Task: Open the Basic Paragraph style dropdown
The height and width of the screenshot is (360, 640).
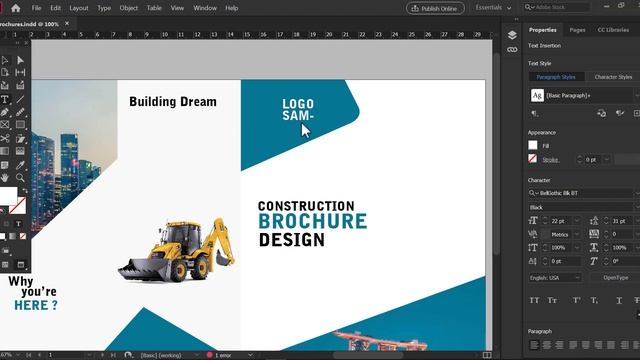Action: tap(637, 96)
